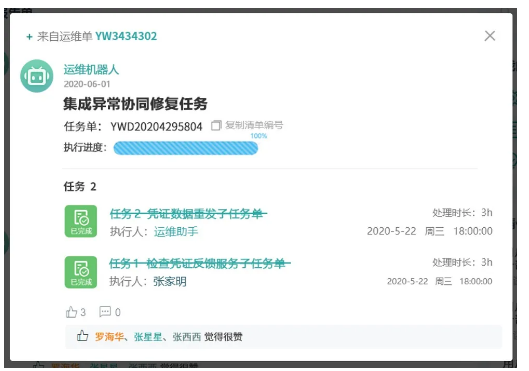Open 运维单 link YW3434302
This screenshot has width=529, height=371.
click(x=126, y=36)
